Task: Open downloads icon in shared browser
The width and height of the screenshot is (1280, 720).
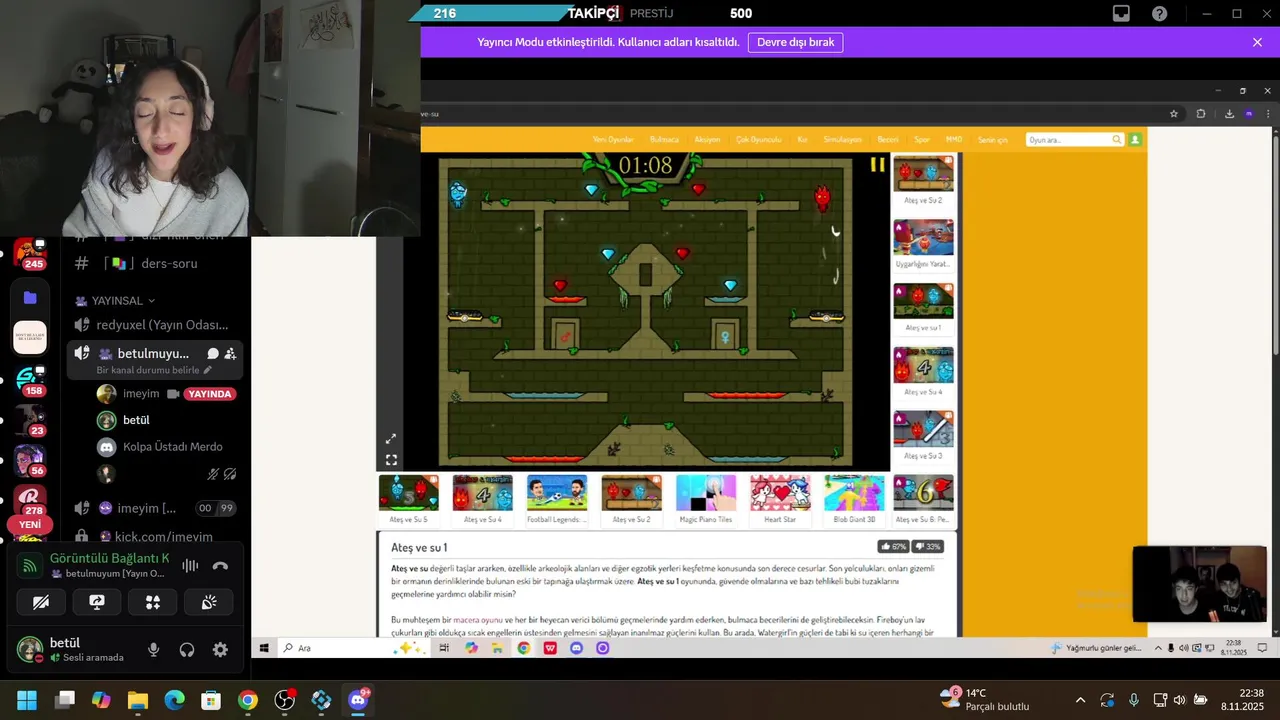Action: click(1229, 114)
